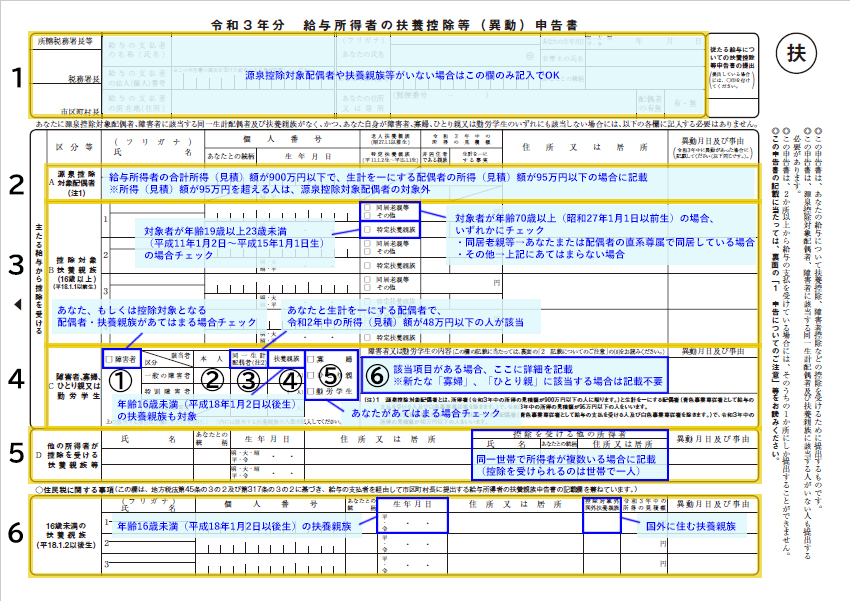Click note 対象者が年齢70歳以上（昭和27年1月1日以前生）
Screen dimensions: 850x601
pyautogui.click(x=585, y=218)
